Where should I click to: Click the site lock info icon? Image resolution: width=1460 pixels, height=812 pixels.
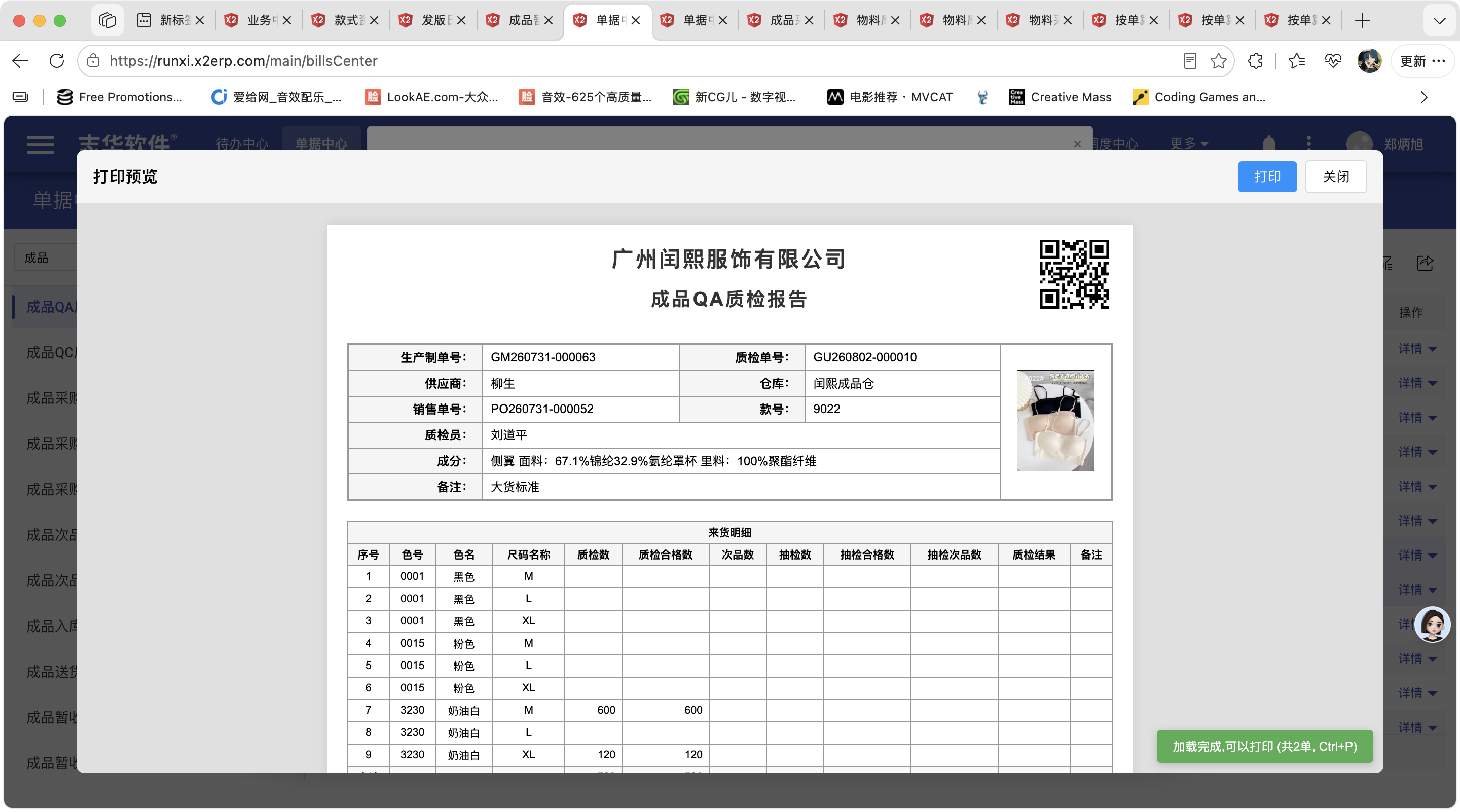pyautogui.click(x=93, y=61)
